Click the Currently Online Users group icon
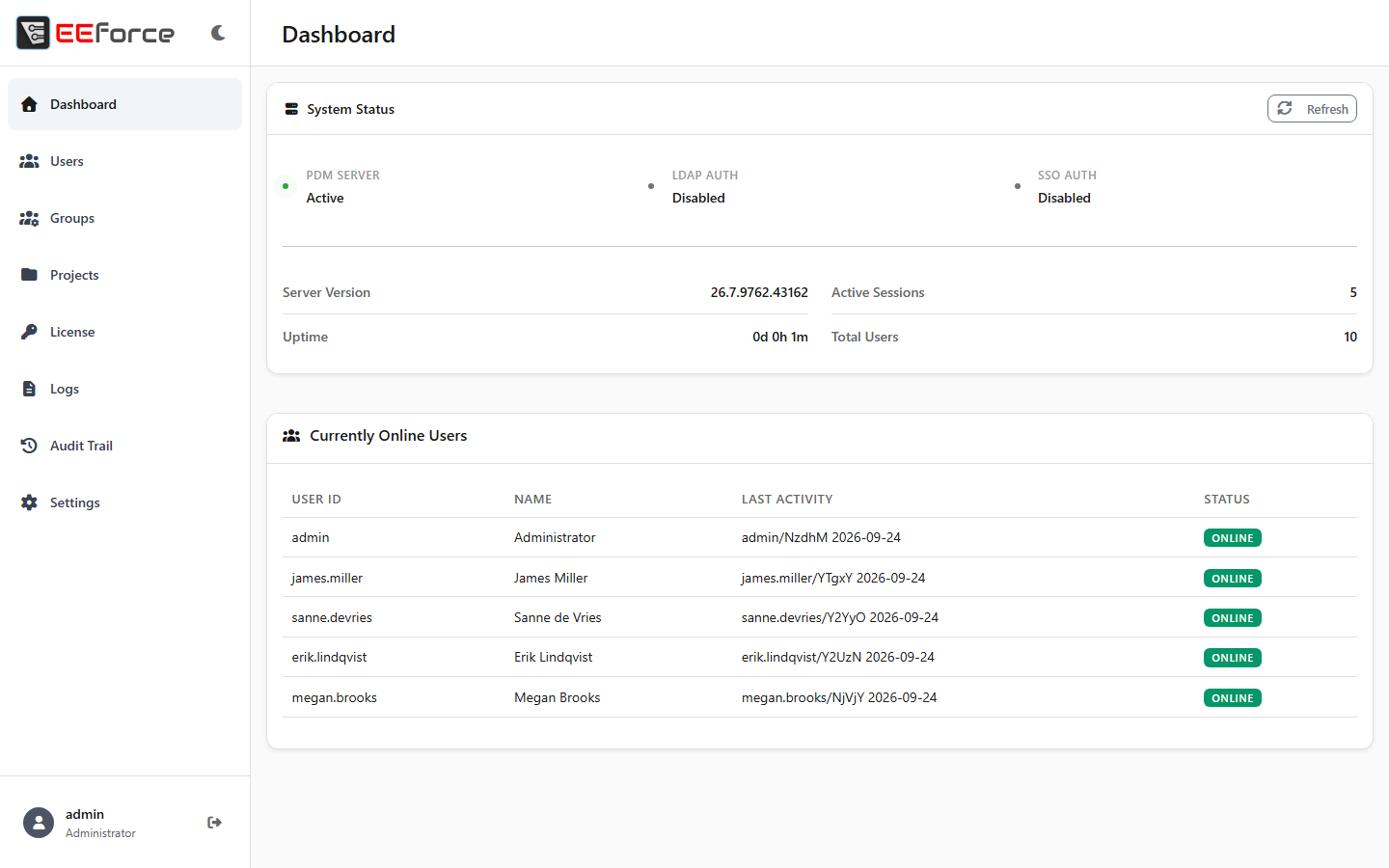1389x868 pixels. [291, 436]
